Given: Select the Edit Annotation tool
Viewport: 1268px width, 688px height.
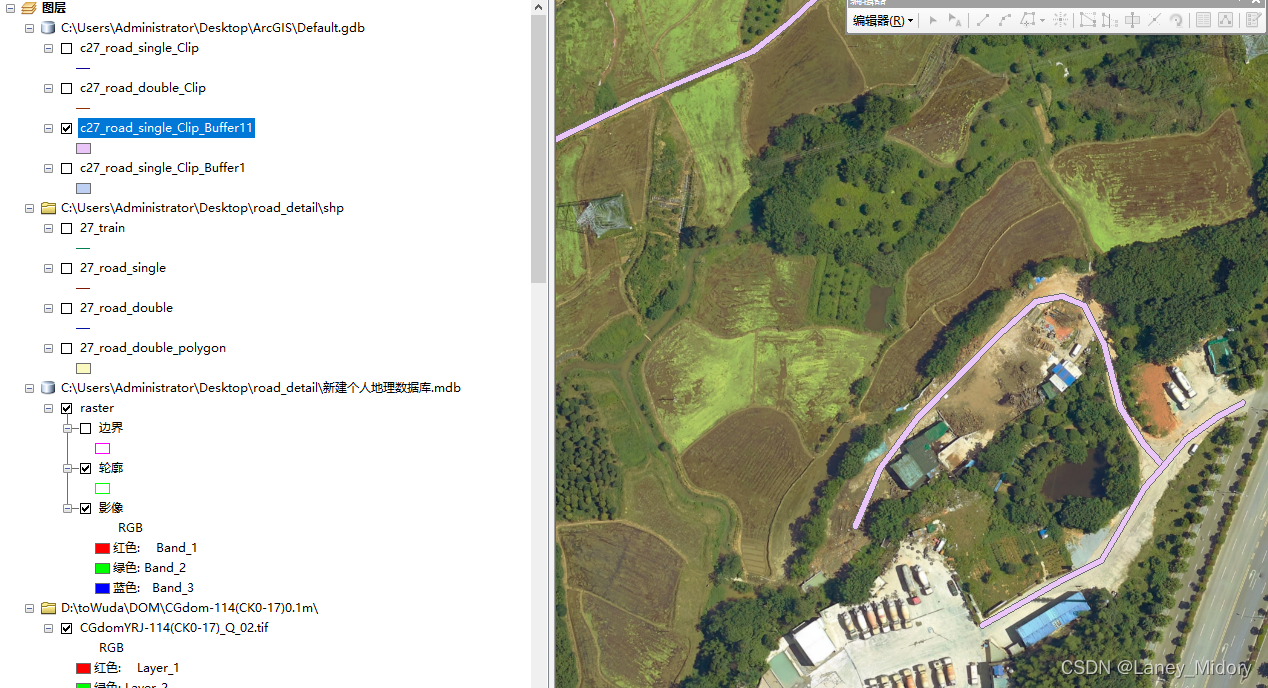Looking at the screenshot, I should coord(955,20).
